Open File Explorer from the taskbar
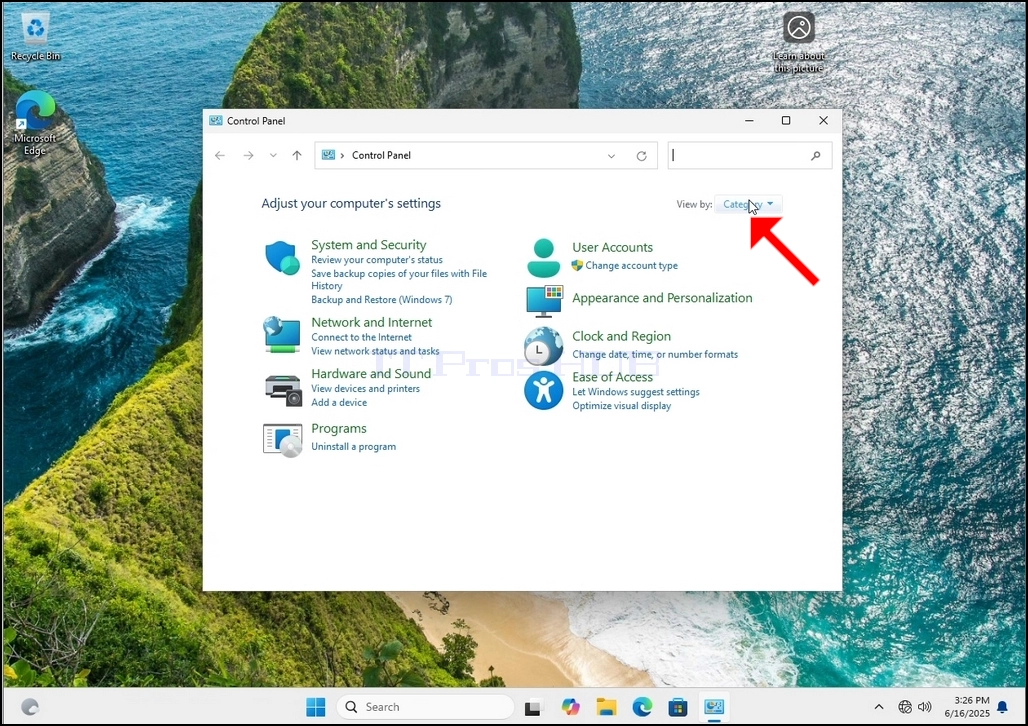This screenshot has height=726, width=1028. click(x=606, y=706)
